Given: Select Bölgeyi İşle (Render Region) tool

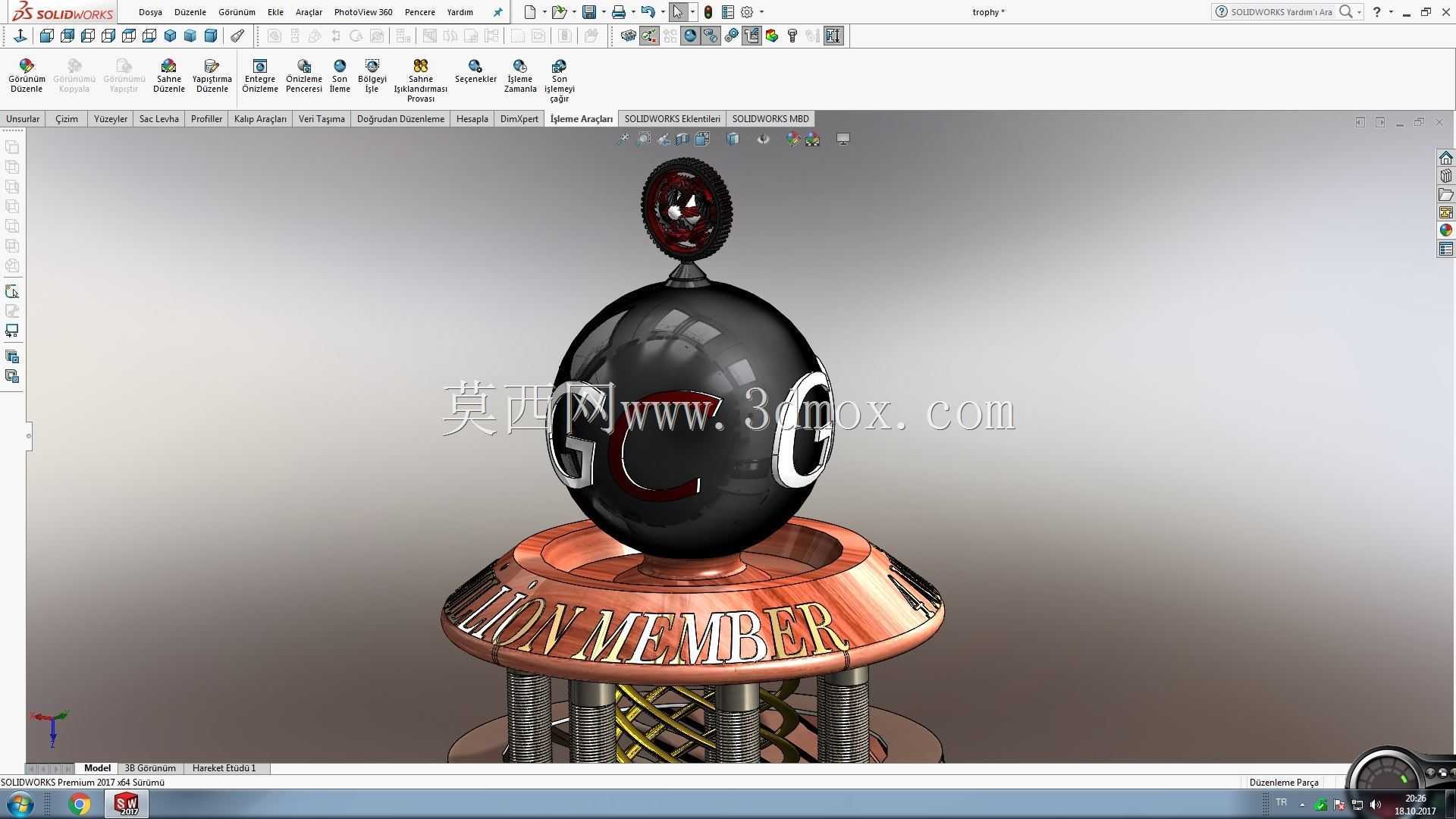Looking at the screenshot, I should click(x=372, y=76).
